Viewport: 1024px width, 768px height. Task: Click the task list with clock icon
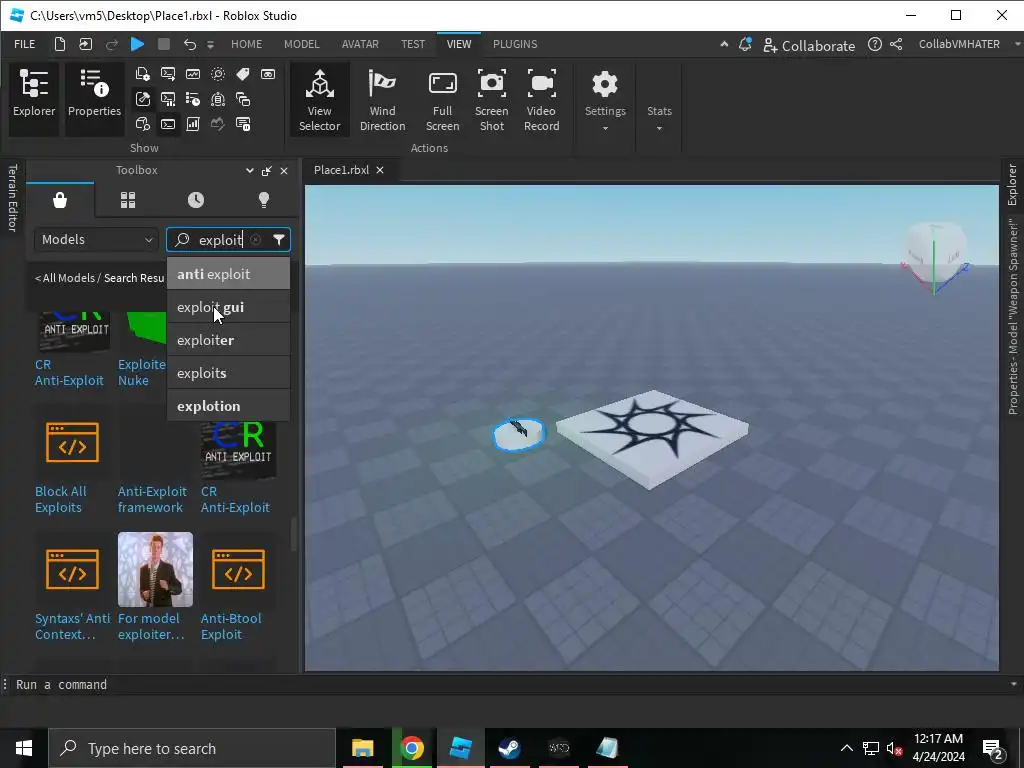[193, 99]
